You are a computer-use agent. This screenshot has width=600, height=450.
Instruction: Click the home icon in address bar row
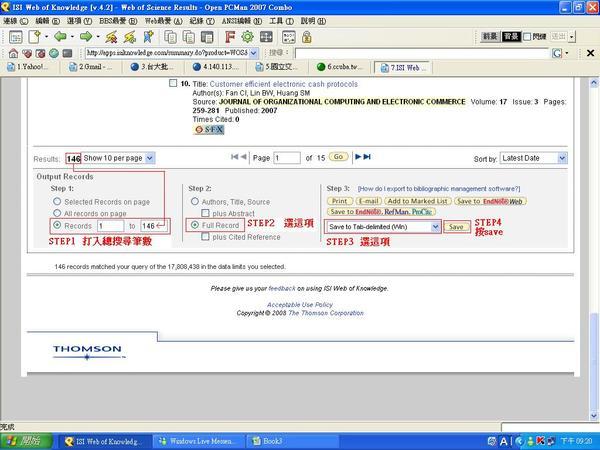click(13, 53)
